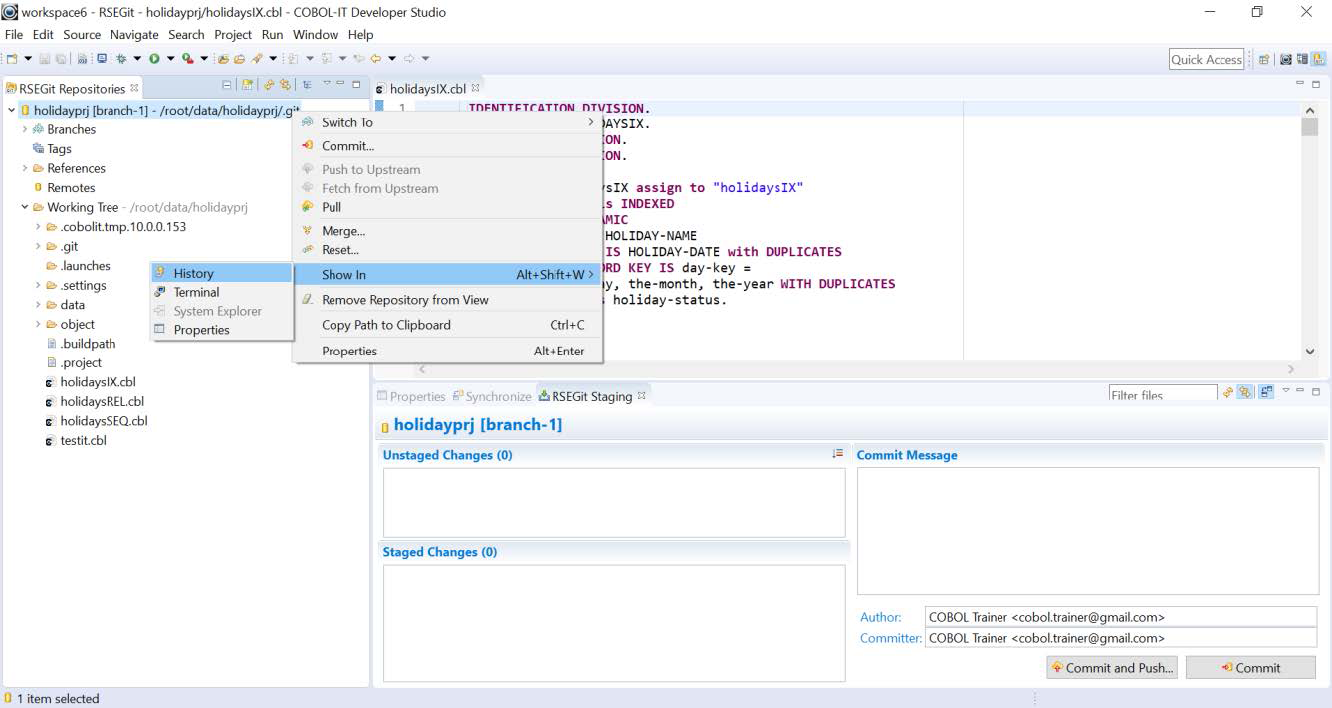Click the Debug bug icon in toolbar
Viewport: 1332px width, 708px height.
[120, 59]
